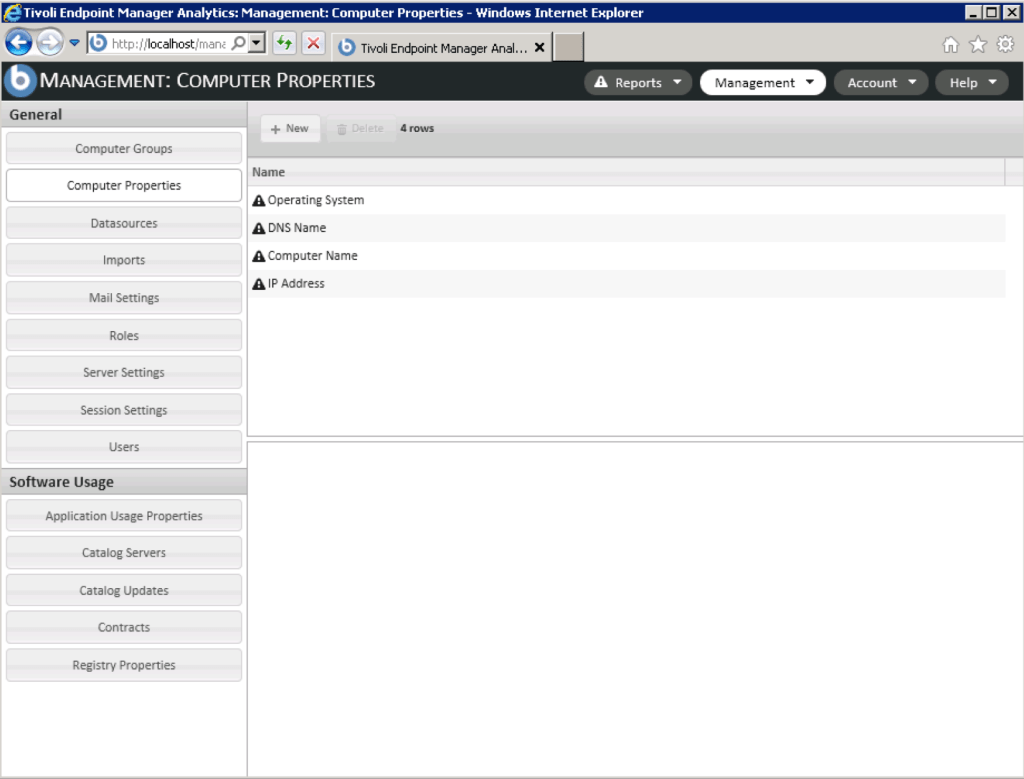Image resolution: width=1024 pixels, height=779 pixels.
Task: Open the browser Tools gear icon
Action: click(1005, 45)
